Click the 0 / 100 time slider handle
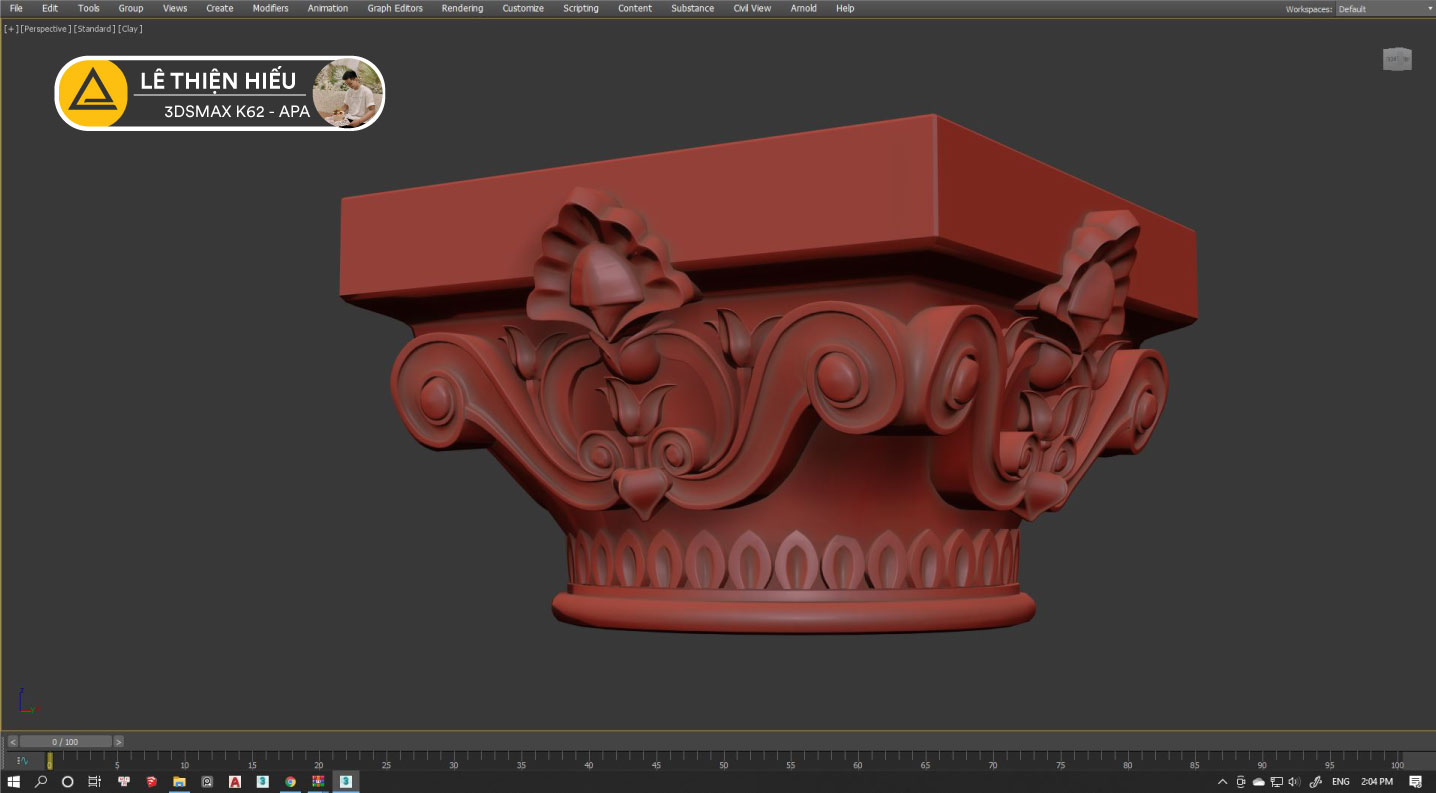 65,742
